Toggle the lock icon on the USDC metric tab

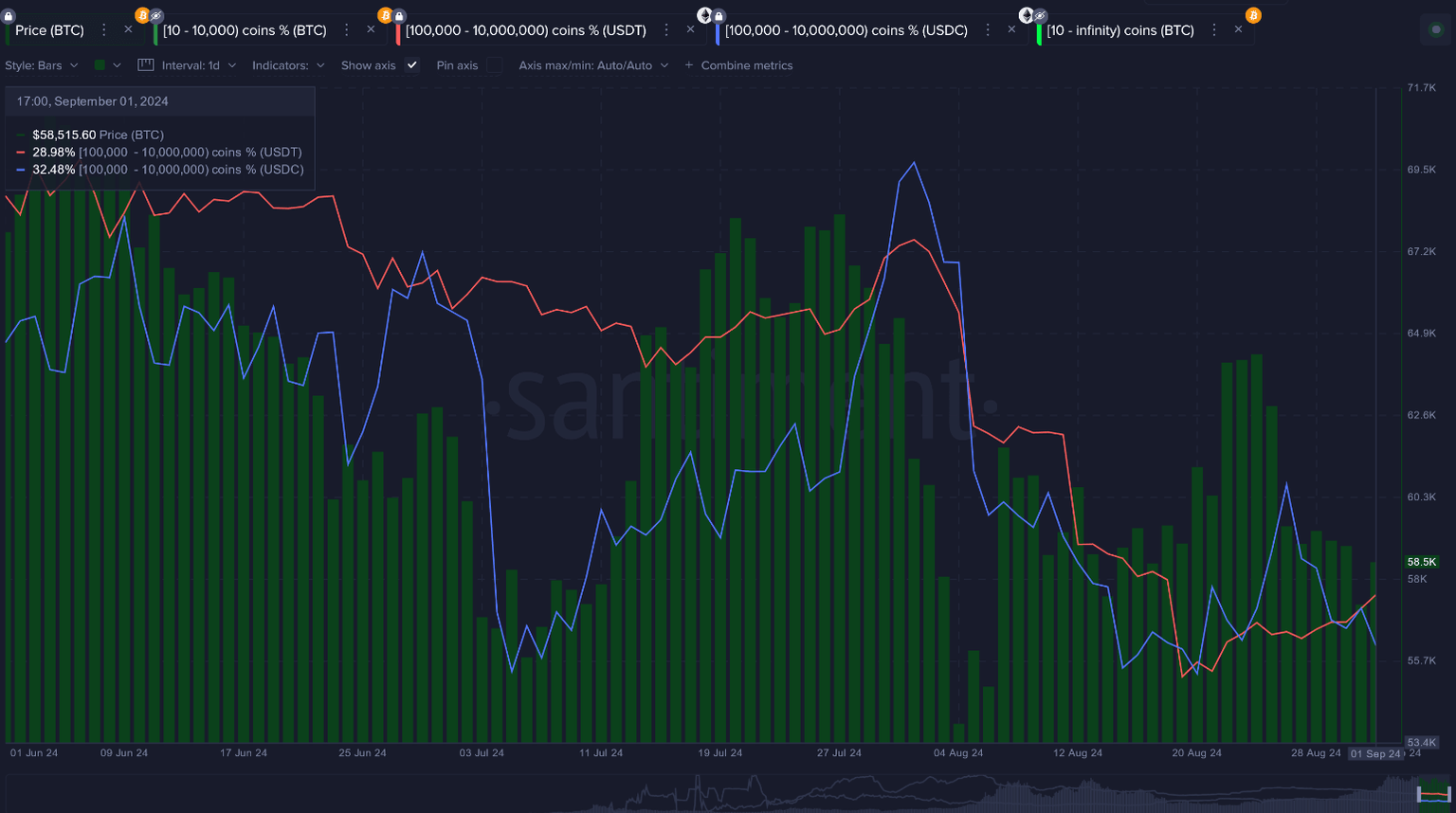(x=719, y=16)
